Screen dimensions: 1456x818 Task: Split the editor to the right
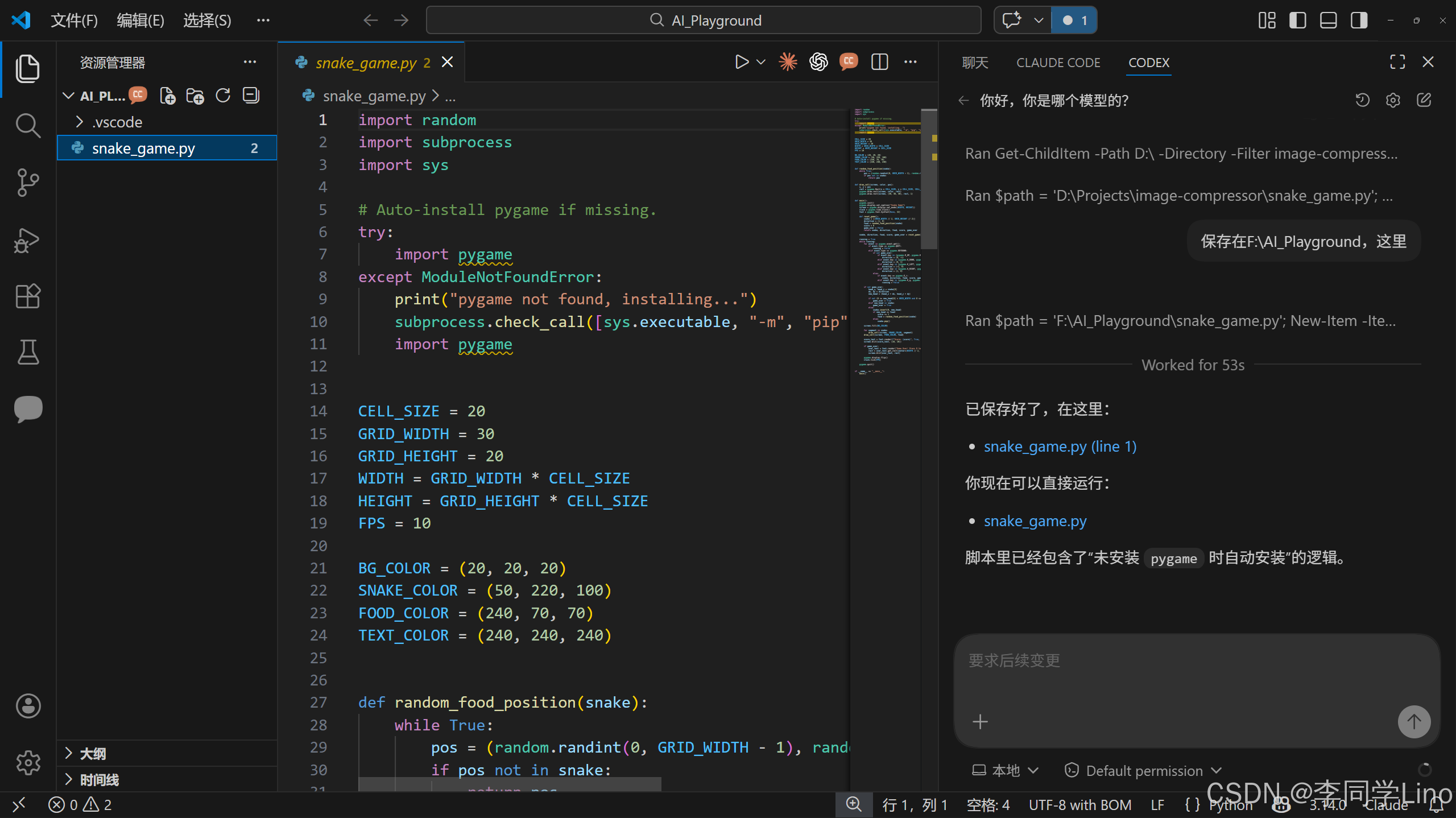(x=879, y=61)
